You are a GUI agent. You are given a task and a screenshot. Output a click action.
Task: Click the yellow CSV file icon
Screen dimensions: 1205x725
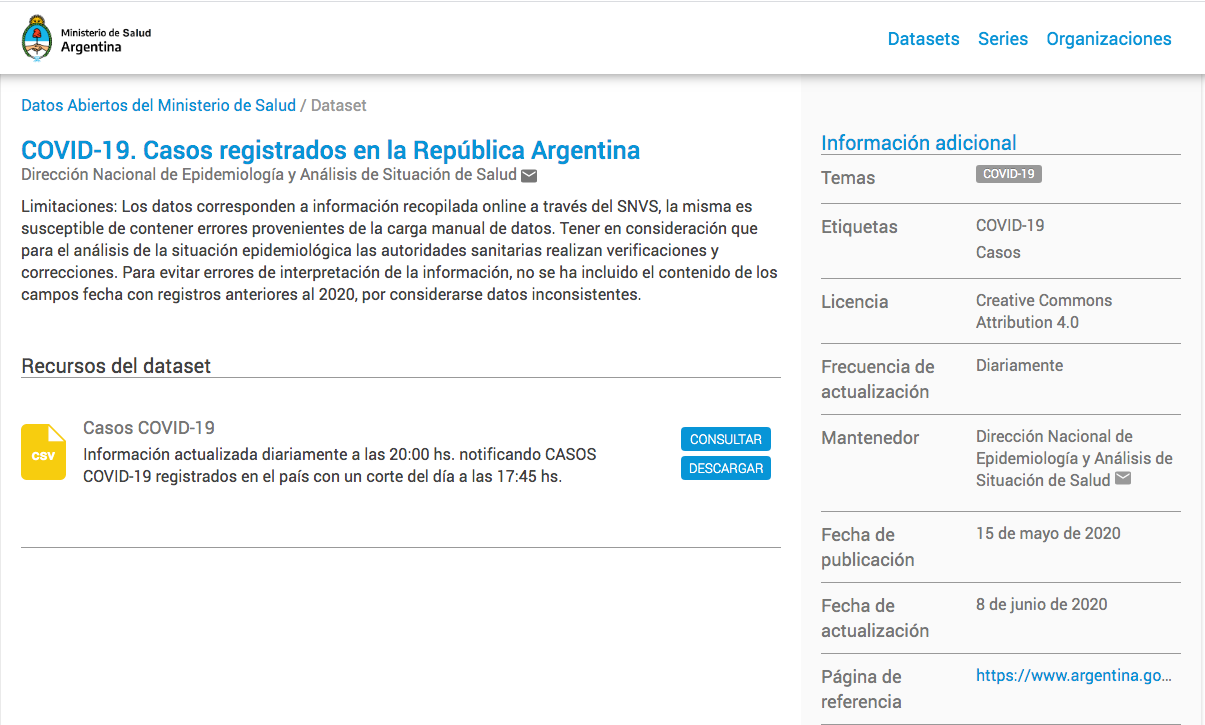43,452
